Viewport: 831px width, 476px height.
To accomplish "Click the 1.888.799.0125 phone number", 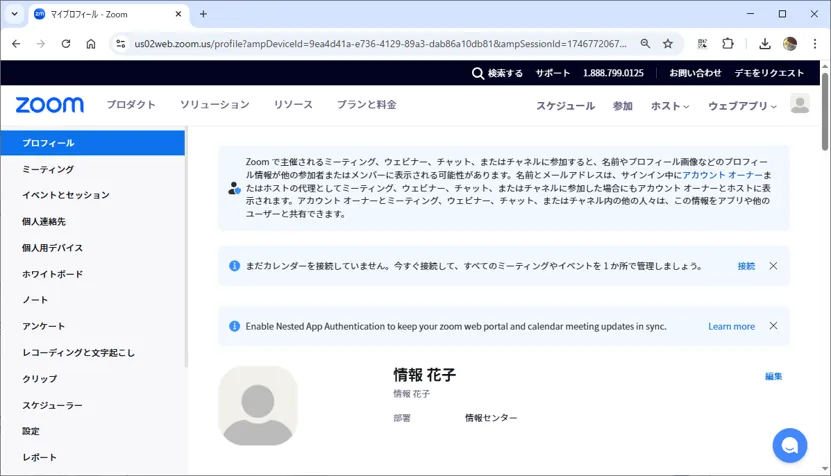I will tap(613, 73).
